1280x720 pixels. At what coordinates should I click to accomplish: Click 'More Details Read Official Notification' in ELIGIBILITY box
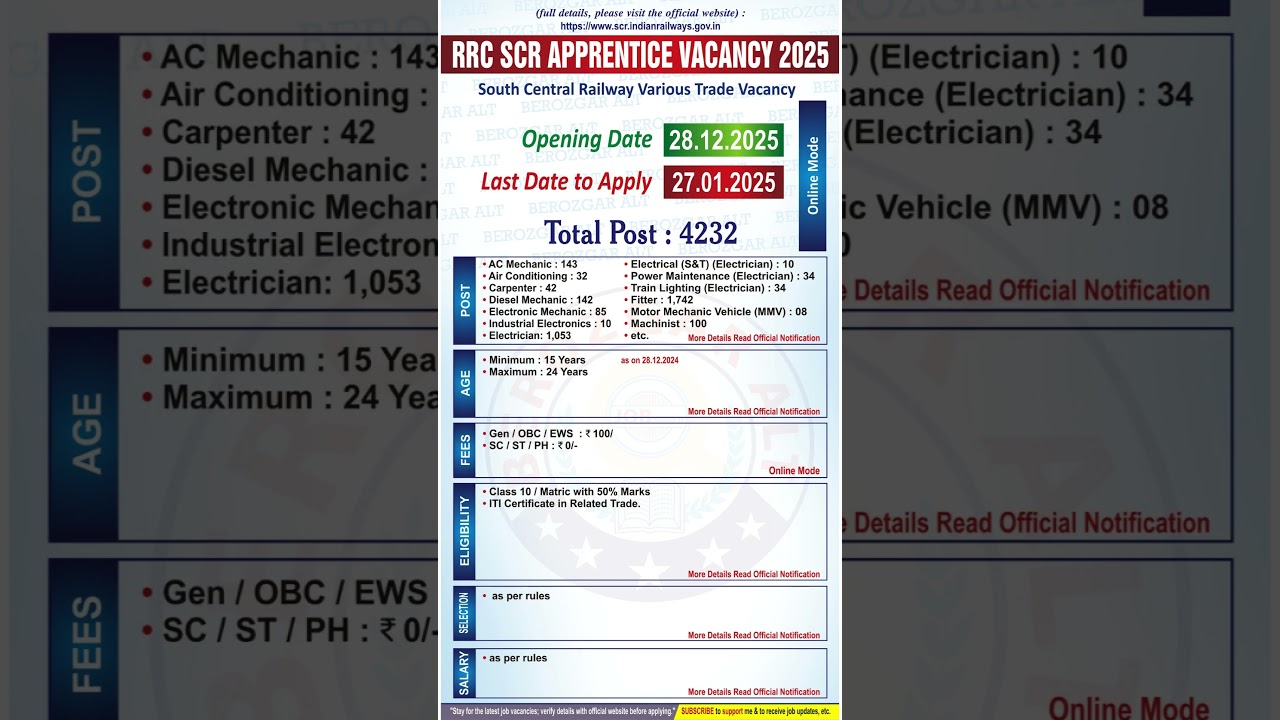pos(754,575)
